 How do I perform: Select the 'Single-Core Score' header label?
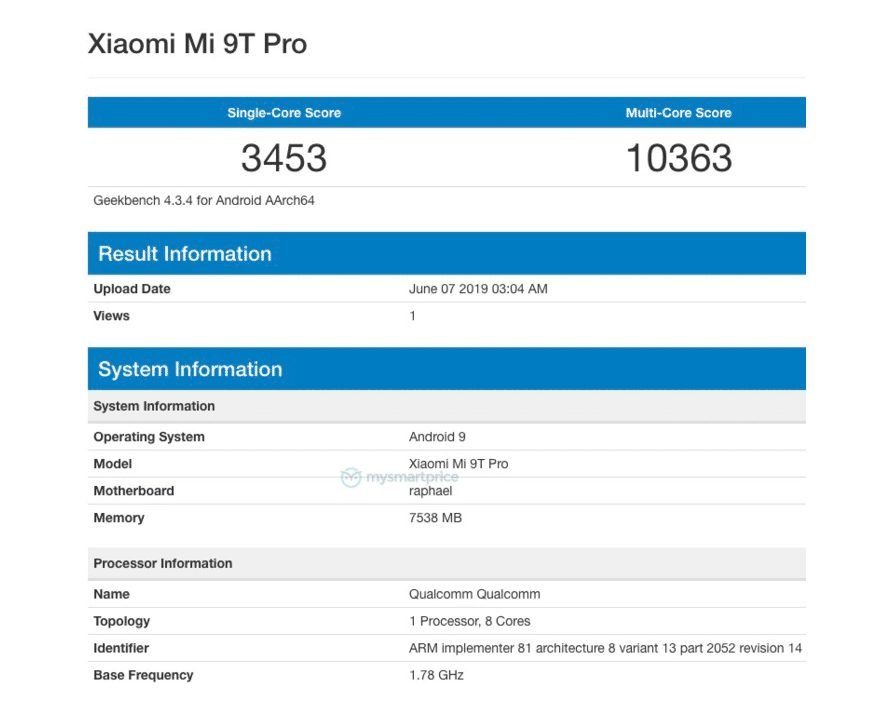pos(284,113)
